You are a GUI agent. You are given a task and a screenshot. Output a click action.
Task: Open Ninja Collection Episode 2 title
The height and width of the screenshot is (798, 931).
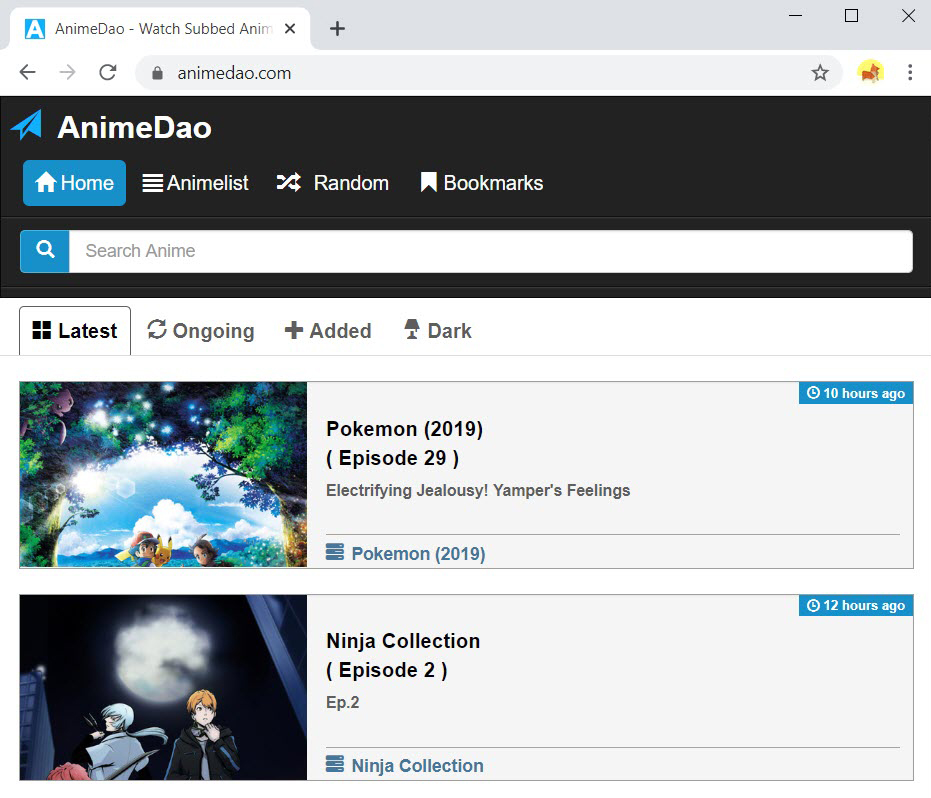coord(403,656)
